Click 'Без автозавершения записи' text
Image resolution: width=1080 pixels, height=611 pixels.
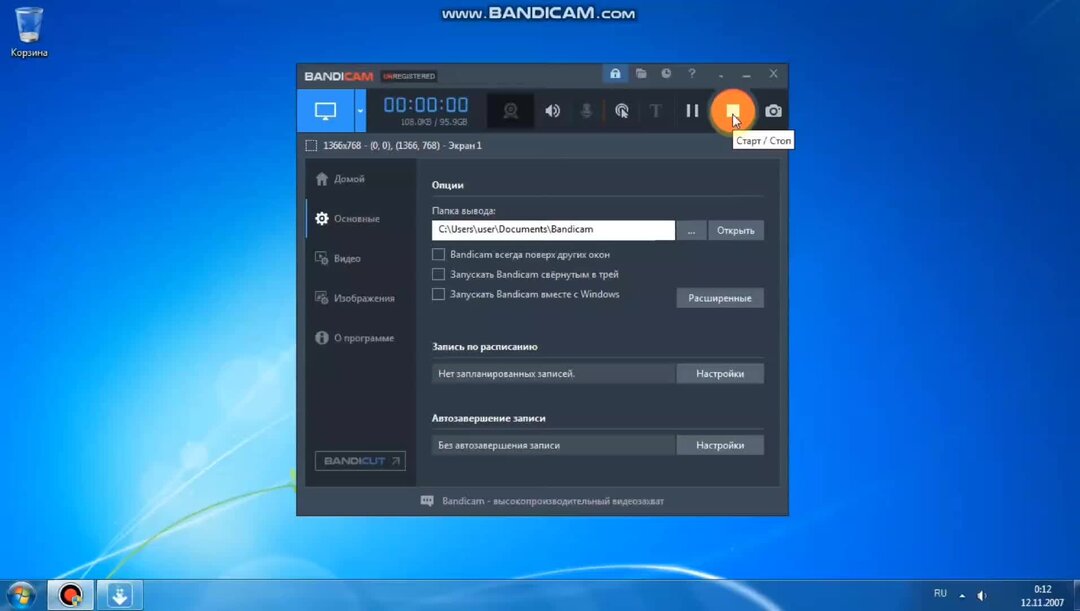tap(499, 445)
